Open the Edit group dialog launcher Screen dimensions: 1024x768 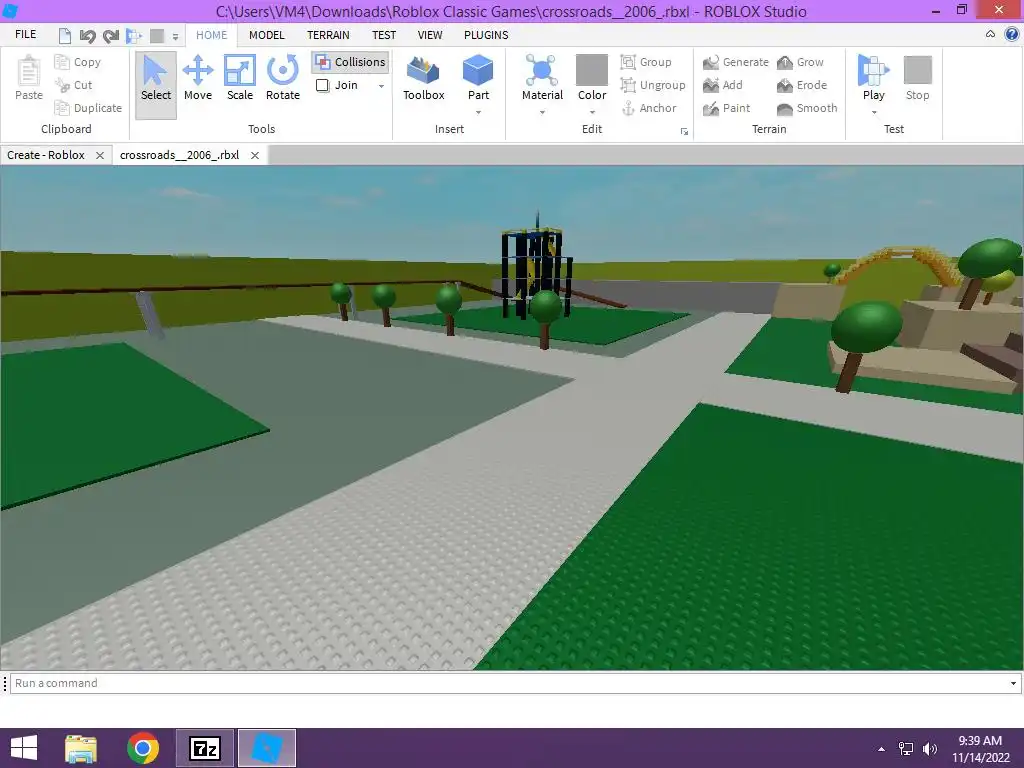click(x=684, y=131)
